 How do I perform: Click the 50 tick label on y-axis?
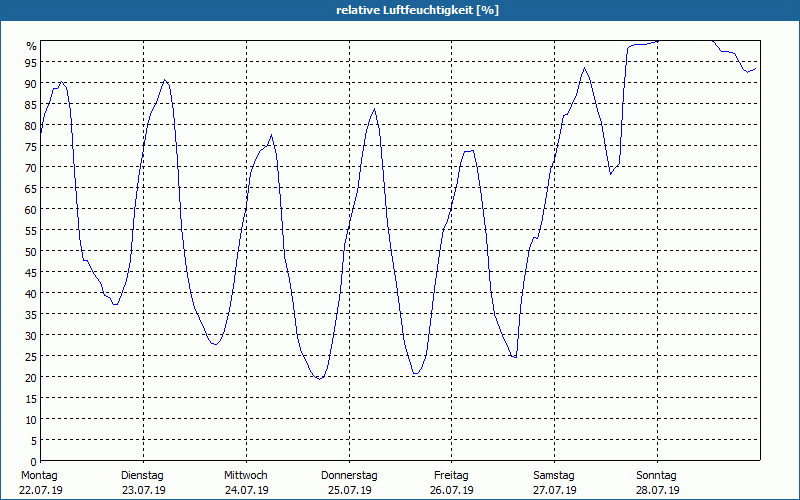point(31,251)
